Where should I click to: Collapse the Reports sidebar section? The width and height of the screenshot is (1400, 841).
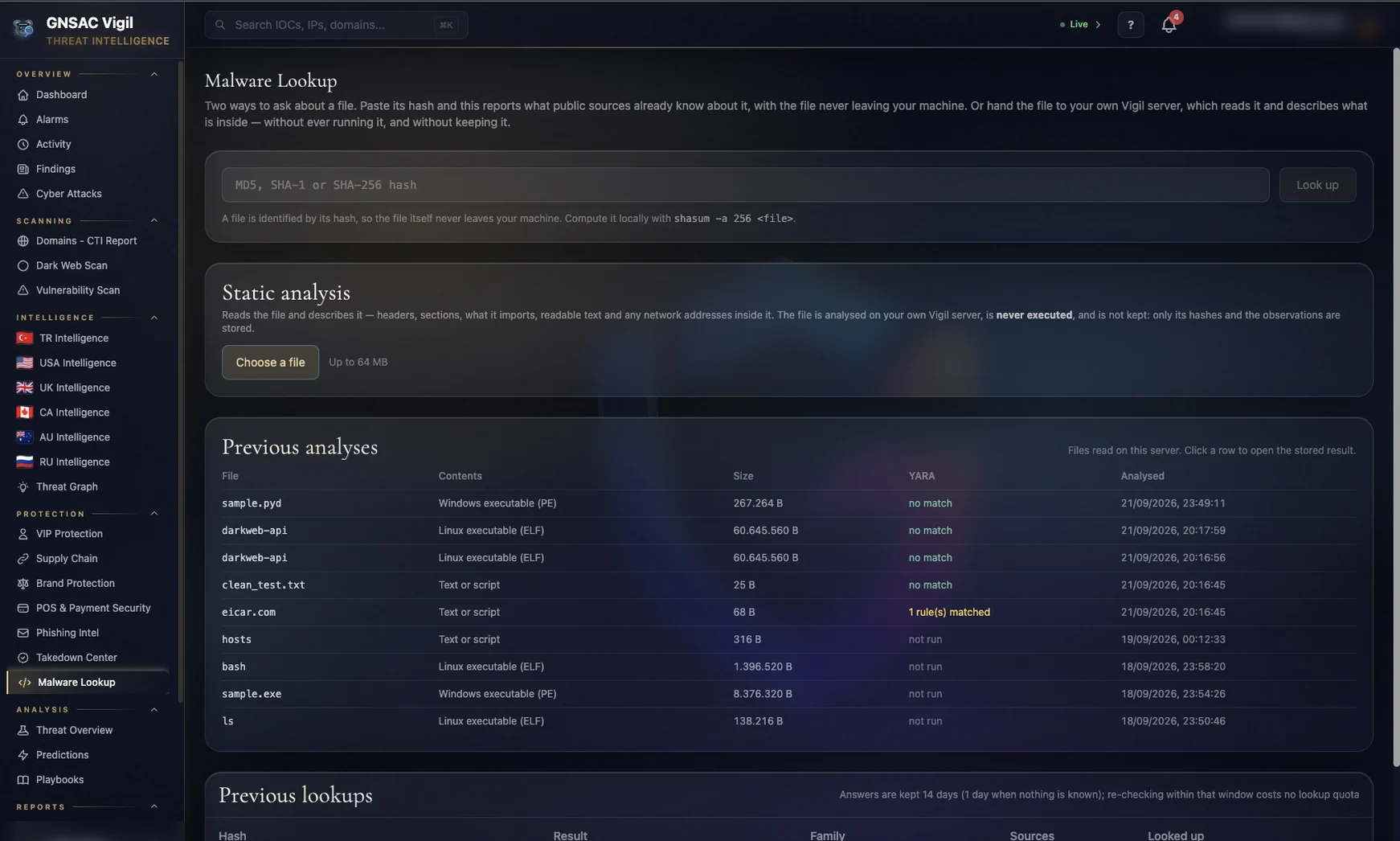tap(154, 807)
